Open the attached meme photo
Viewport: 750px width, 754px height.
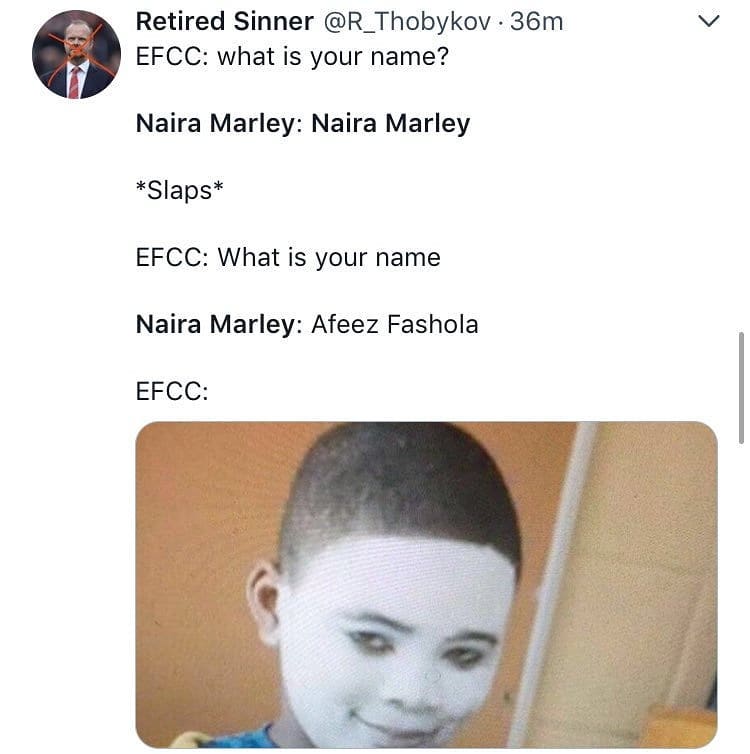[426, 584]
